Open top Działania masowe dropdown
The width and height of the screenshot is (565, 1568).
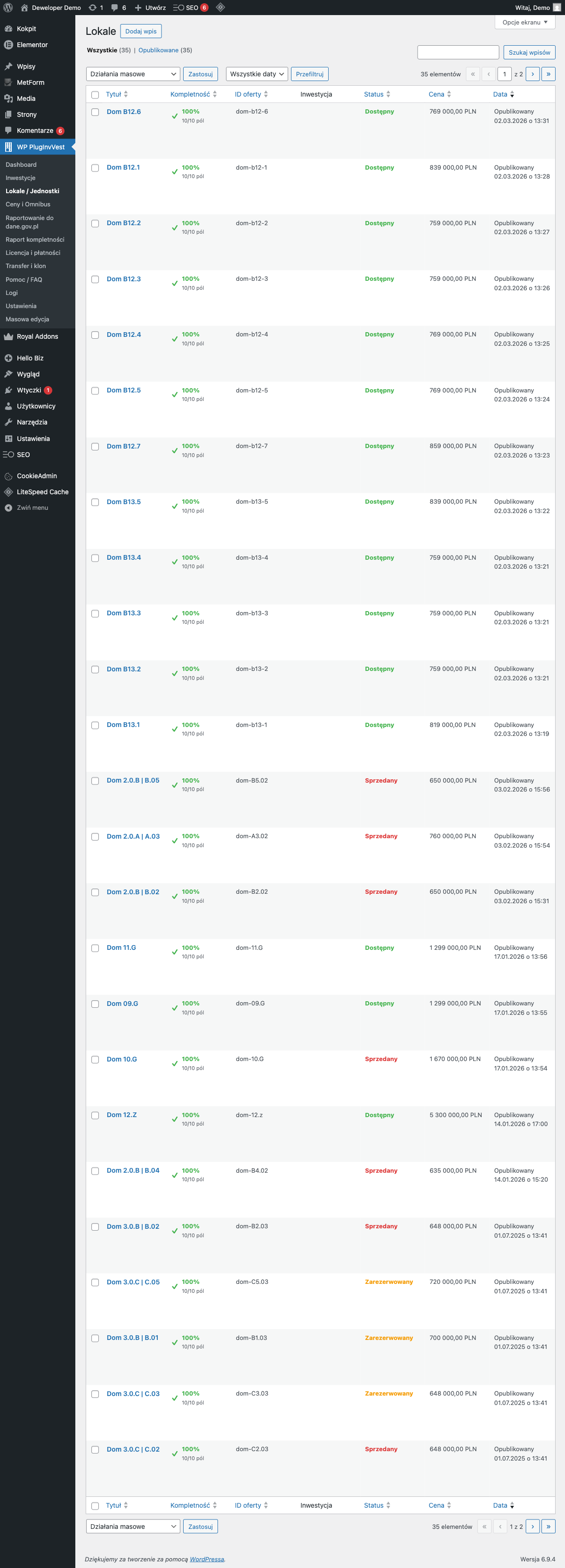point(133,73)
